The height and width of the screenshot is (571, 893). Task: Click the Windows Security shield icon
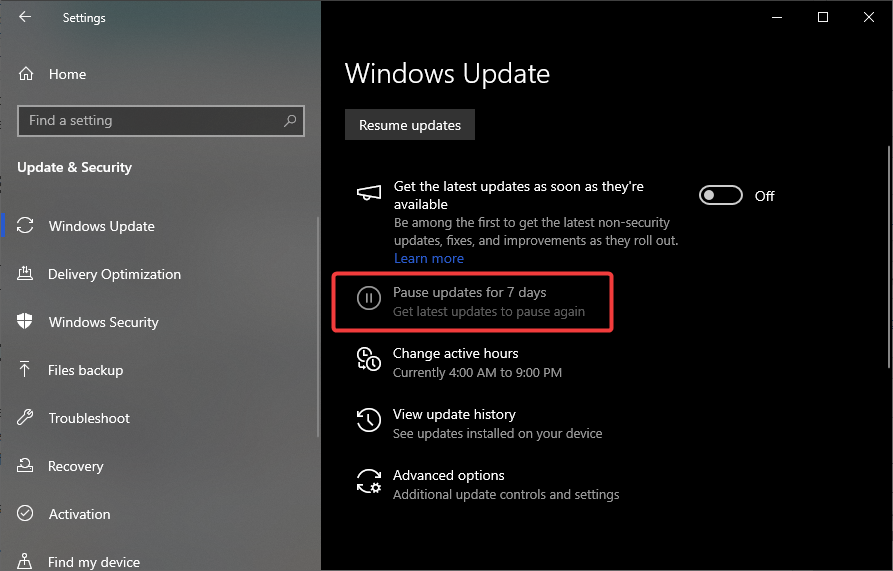point(24,321)
